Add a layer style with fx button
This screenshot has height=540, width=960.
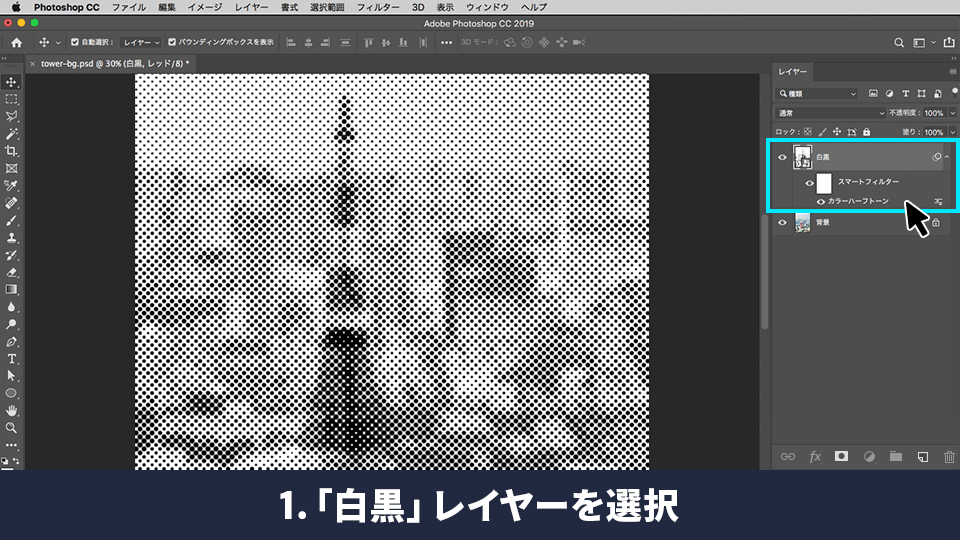click(815, 456)
